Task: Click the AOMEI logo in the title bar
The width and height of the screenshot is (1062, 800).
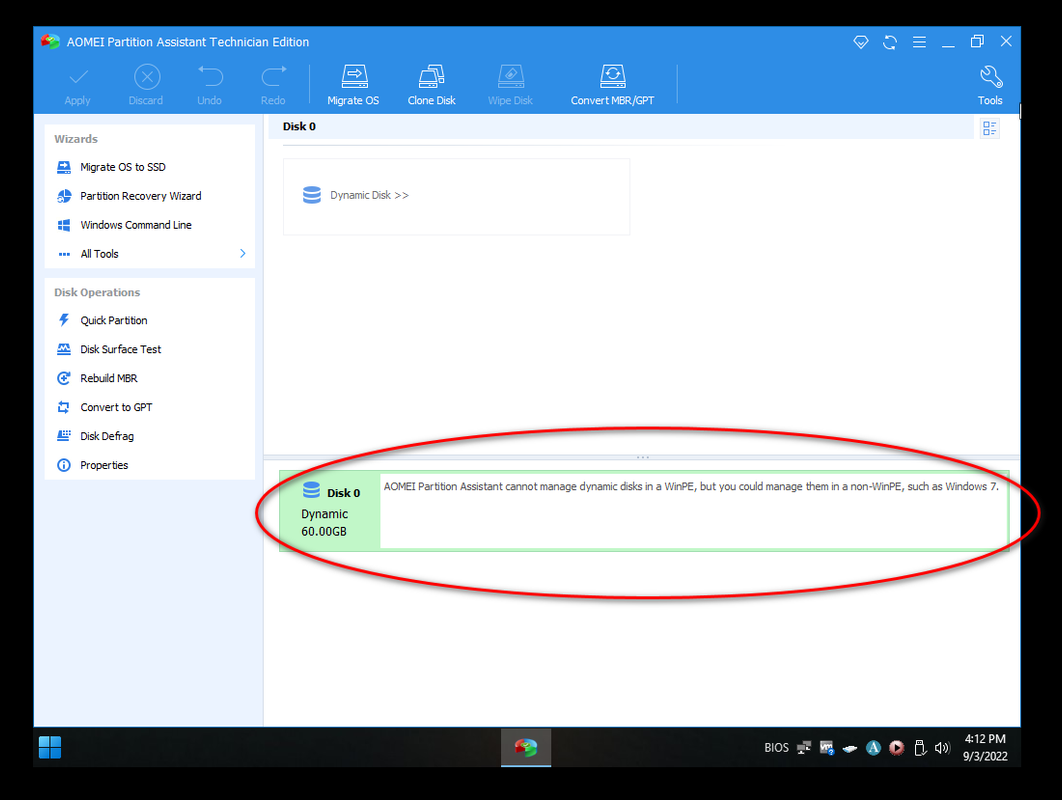Action: pyautogui.click(x=50, y=42)
